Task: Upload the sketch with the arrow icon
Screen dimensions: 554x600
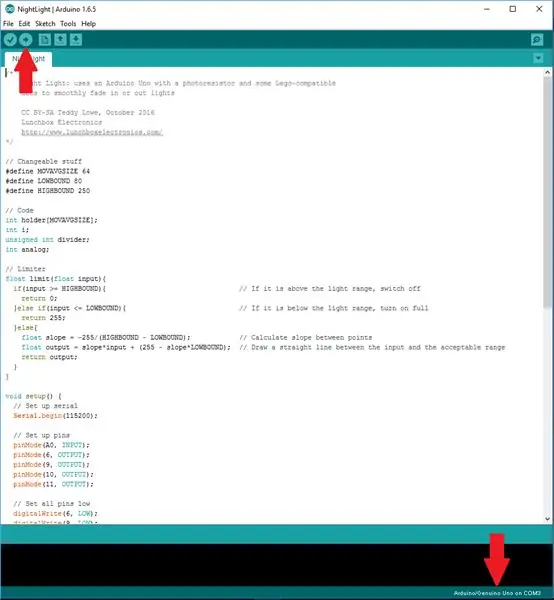Action: (x=26, y=40)
